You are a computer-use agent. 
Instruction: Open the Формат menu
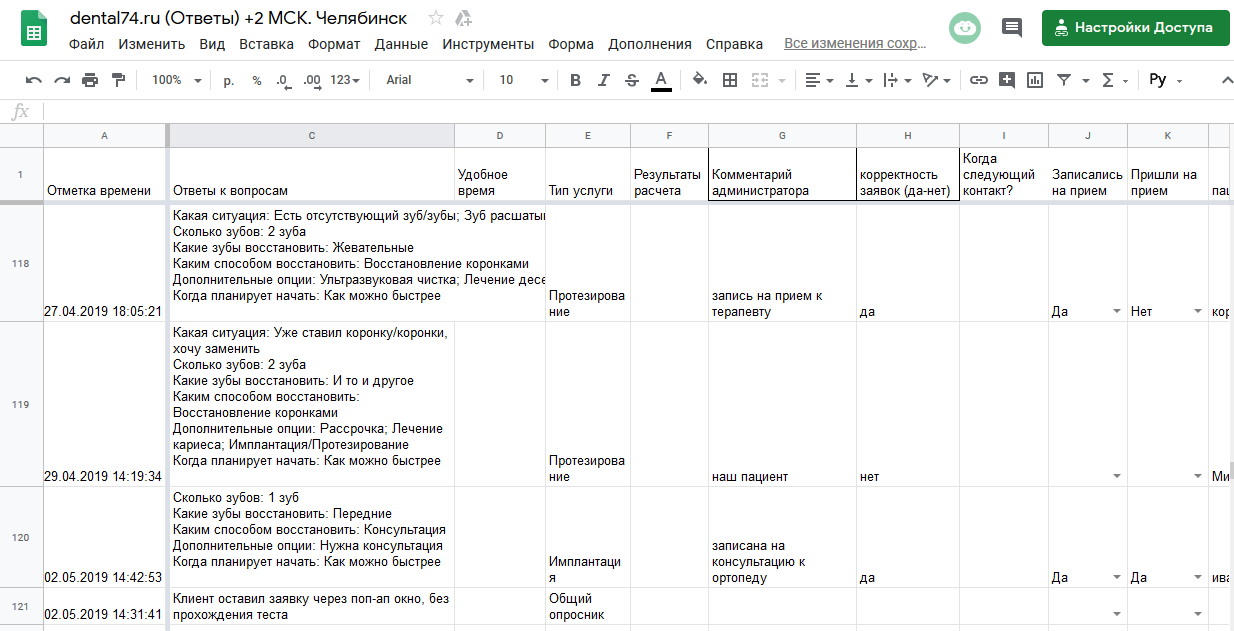point(334,44)
